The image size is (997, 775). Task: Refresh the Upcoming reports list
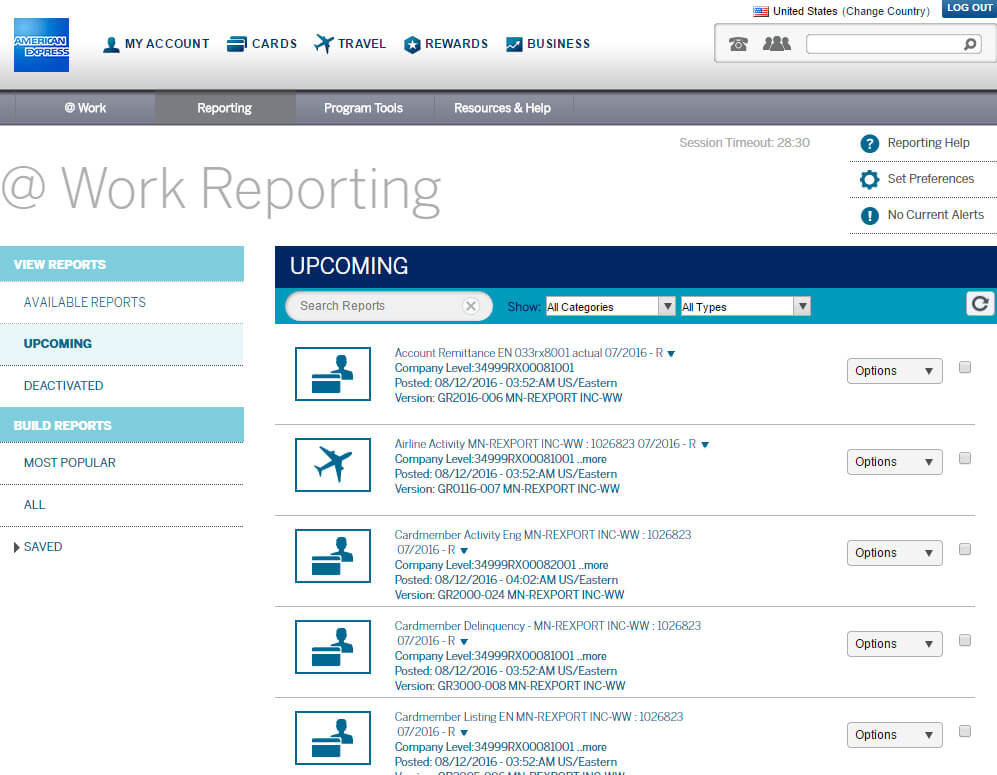click(980, 303)
